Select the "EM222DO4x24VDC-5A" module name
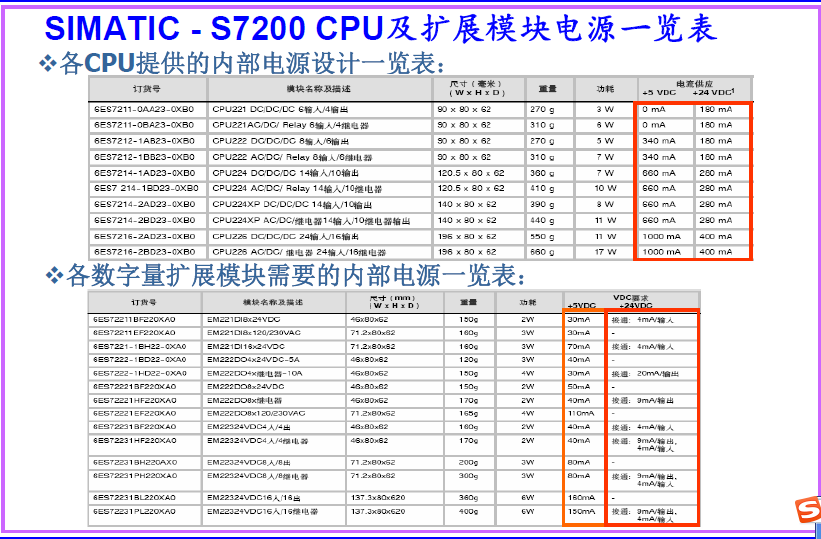The image size is (821, 539). [x=251, y=360]
